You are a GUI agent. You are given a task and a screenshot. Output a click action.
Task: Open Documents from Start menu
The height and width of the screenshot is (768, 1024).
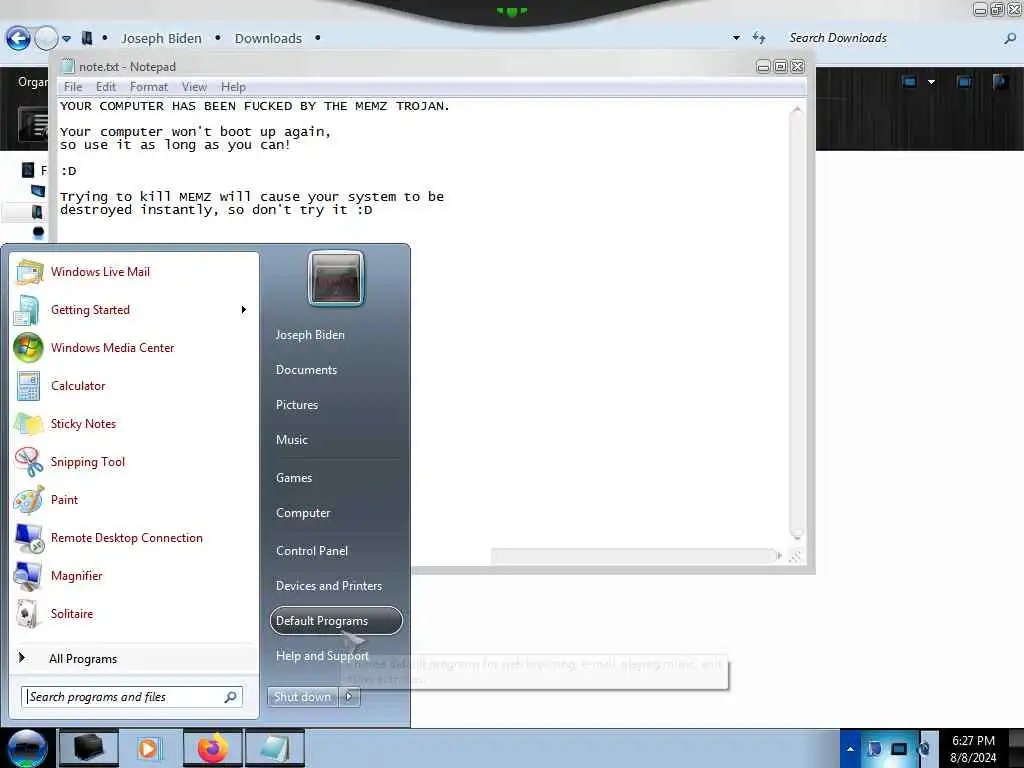coord(306,370)
